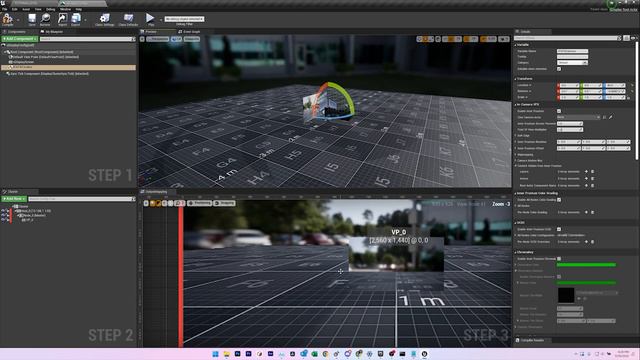Image resolution: width=640 pixels, height=360 pixels.
Task: Click the first orange icon in Output Mapping toolbar
Action: point(153,203)
